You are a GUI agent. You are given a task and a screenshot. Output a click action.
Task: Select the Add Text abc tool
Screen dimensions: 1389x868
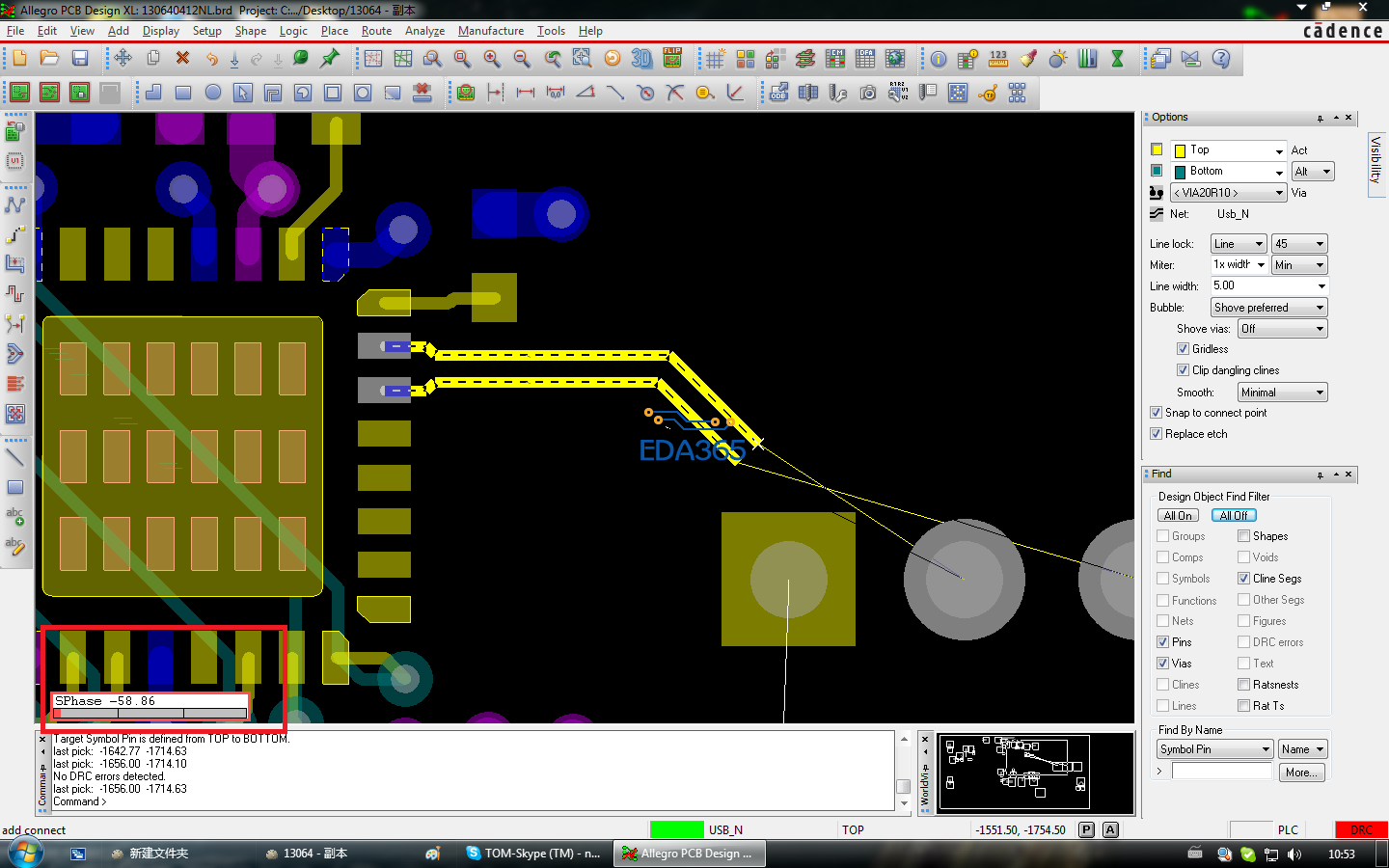[15, 517]
